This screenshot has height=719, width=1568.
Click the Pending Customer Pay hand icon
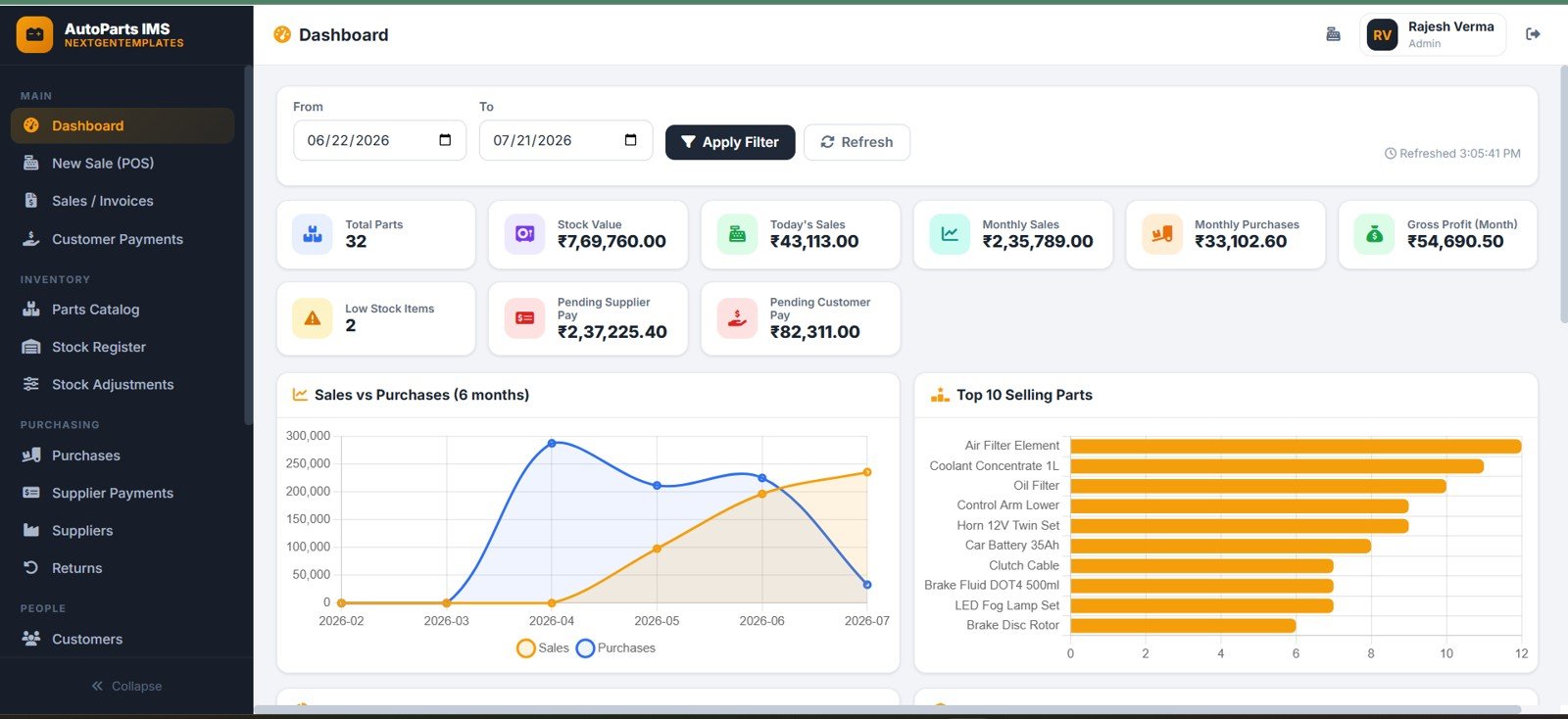(x=737, y=318)
